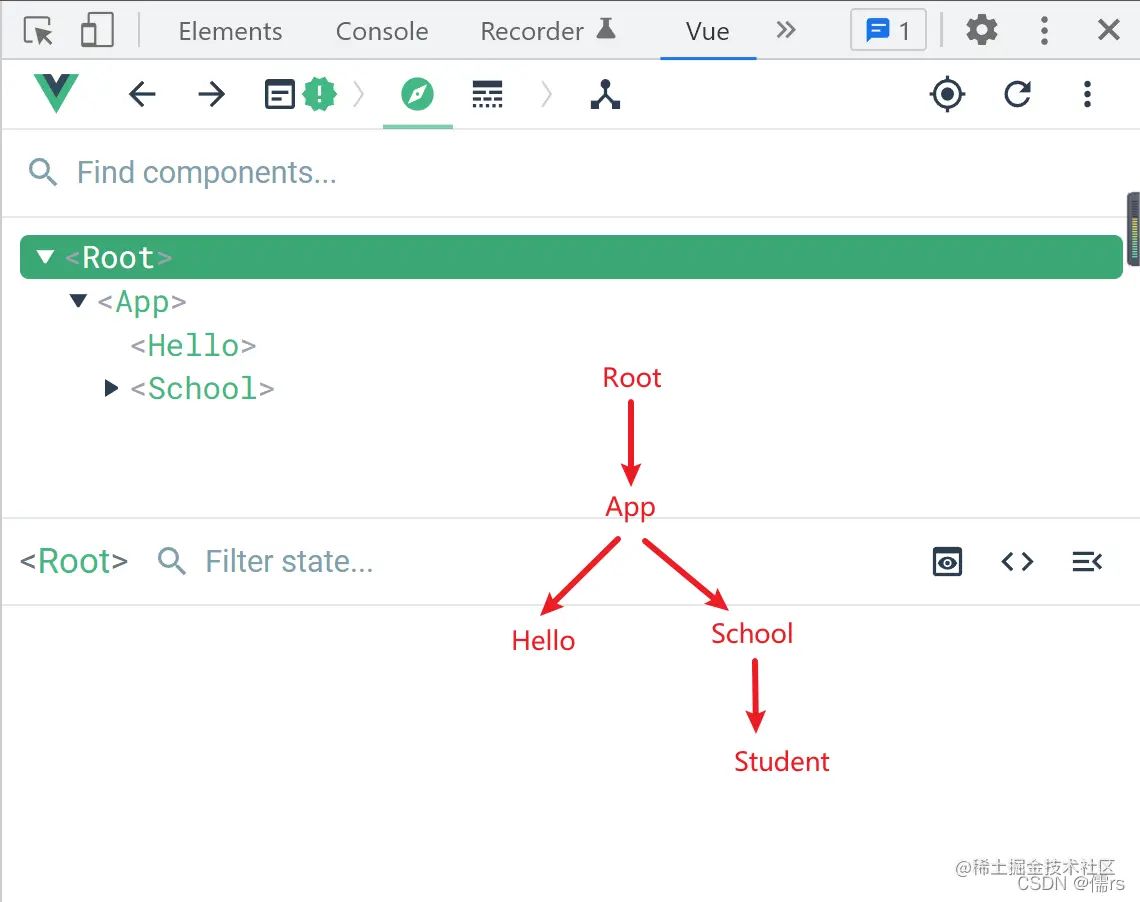Screen dimensions: 1140x902
Task: Select the Components inspector compass icon
Action: [x=417, y=94]
